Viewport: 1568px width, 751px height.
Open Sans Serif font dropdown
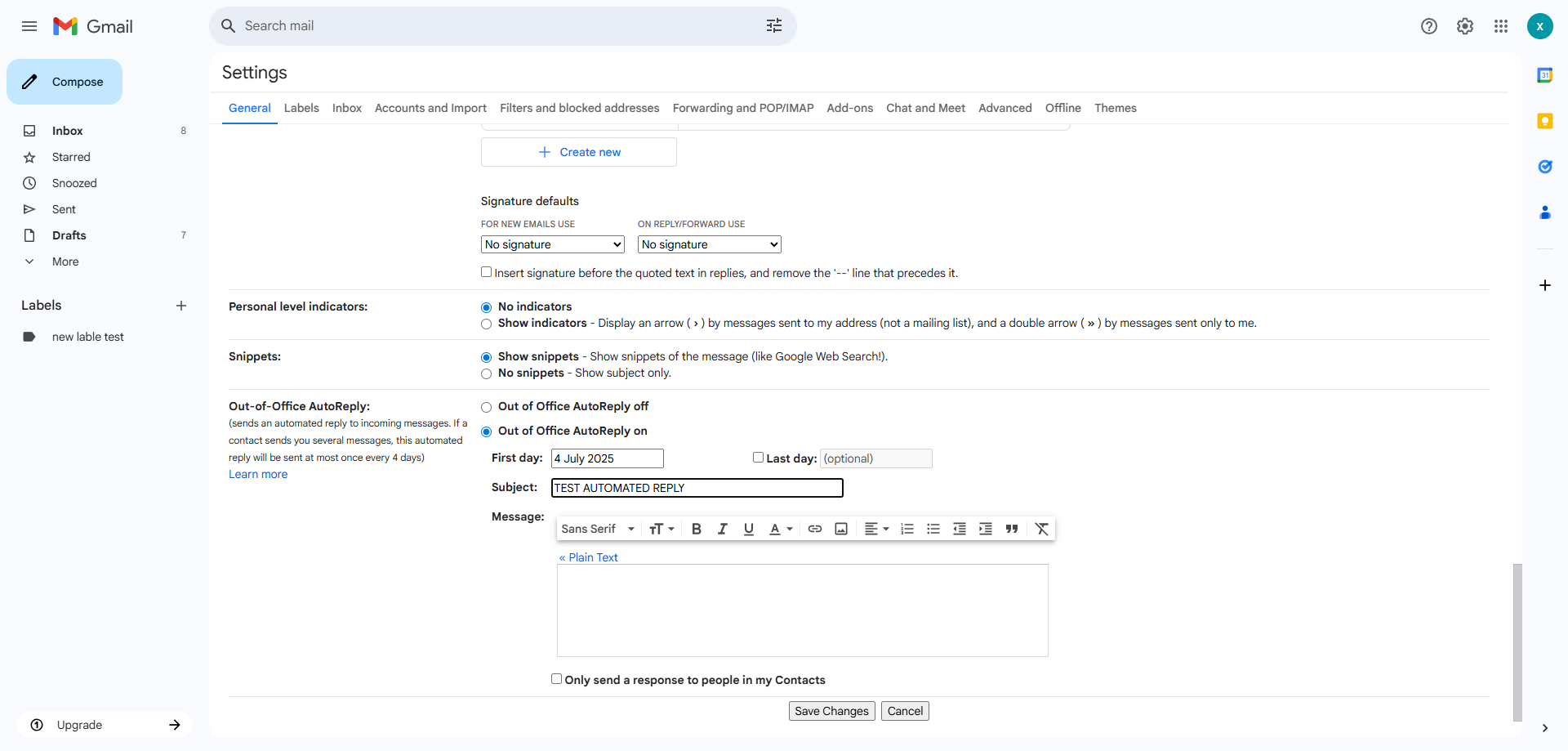click(598, 529)
